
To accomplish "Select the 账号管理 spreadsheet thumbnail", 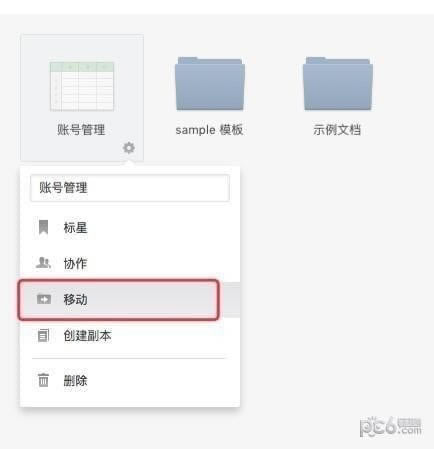I will click(x=82, y=86).
